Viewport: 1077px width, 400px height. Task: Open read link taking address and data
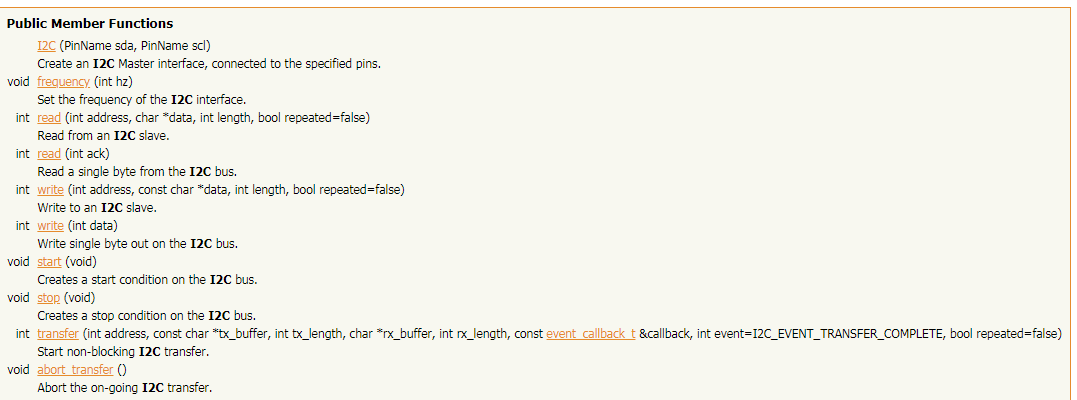(x=49, y=118)
